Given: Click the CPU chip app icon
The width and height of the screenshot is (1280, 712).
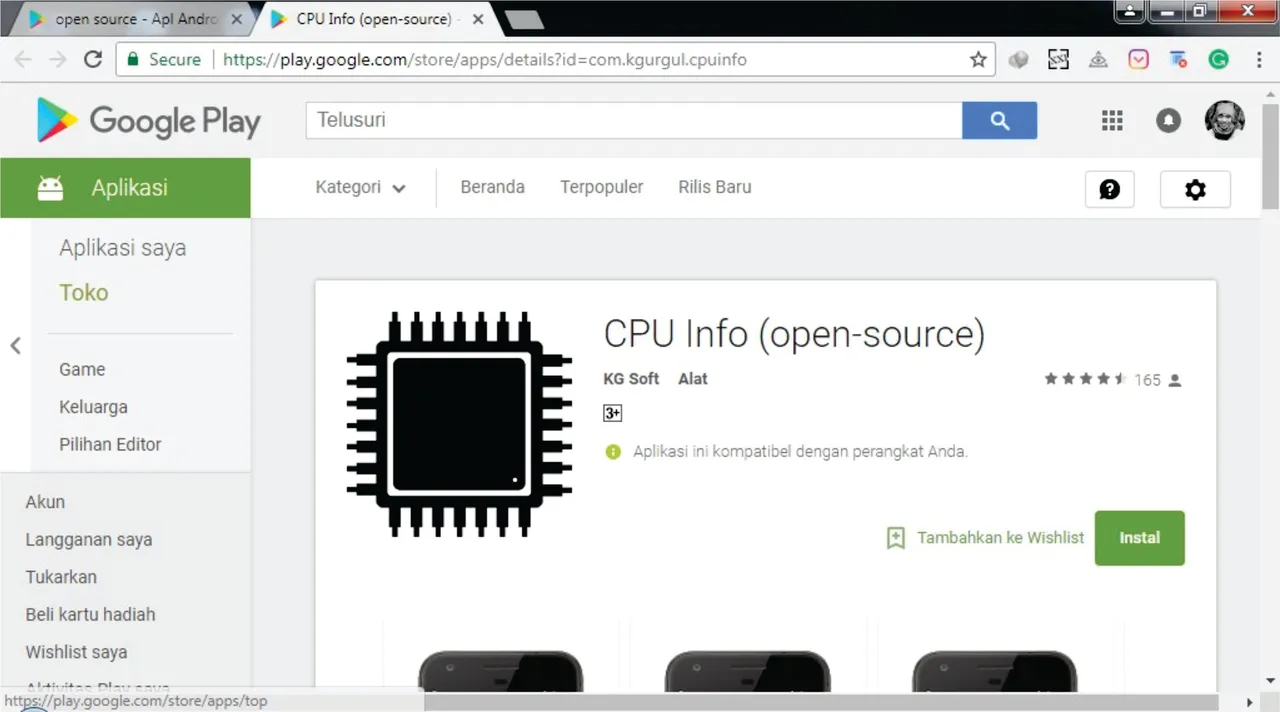Looking at the screenshot, I should (460, 424).
